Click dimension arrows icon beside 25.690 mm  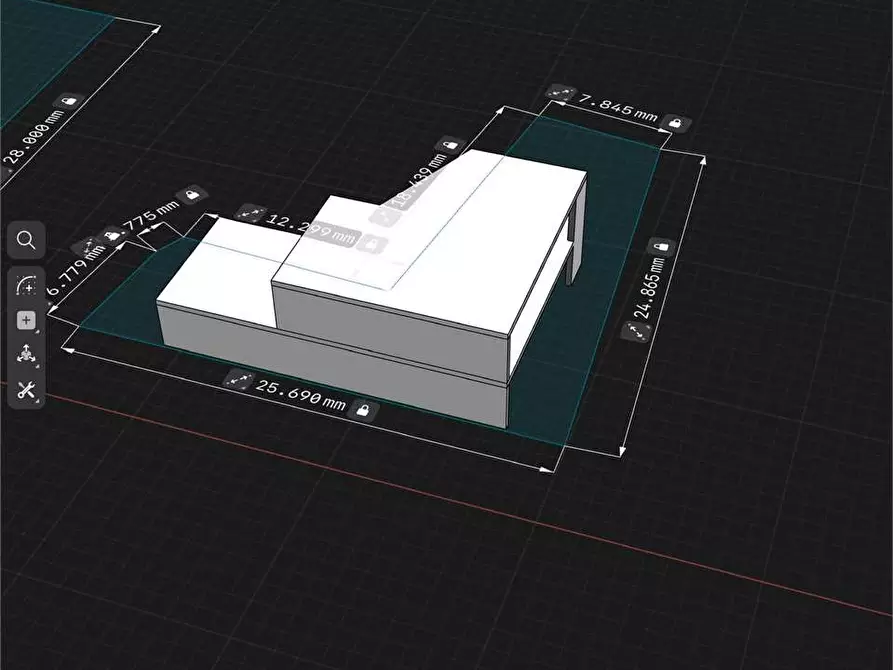pyautogui.click(x=238, y=379)
